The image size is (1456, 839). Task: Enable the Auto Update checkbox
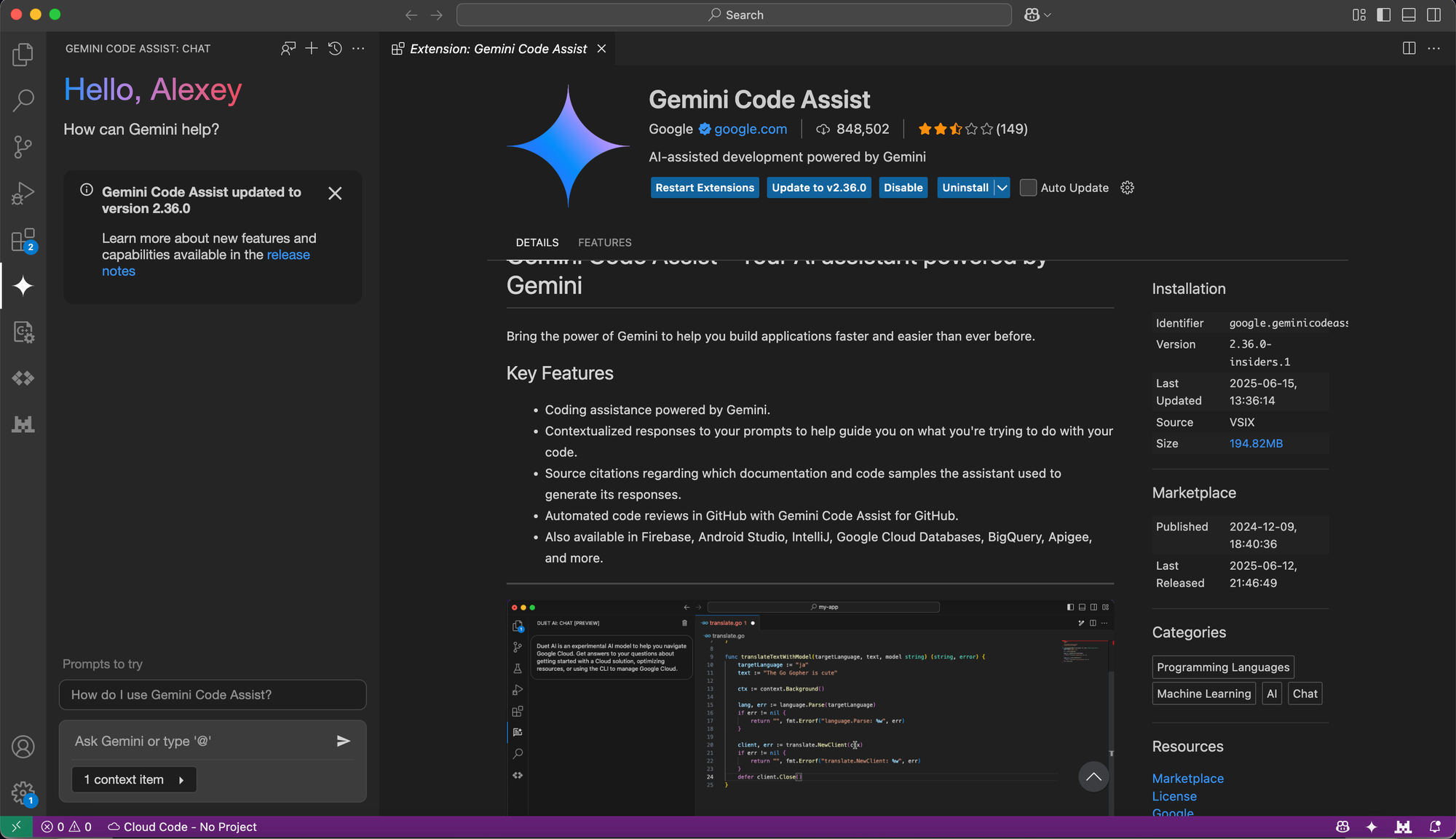coord(1028,188)
